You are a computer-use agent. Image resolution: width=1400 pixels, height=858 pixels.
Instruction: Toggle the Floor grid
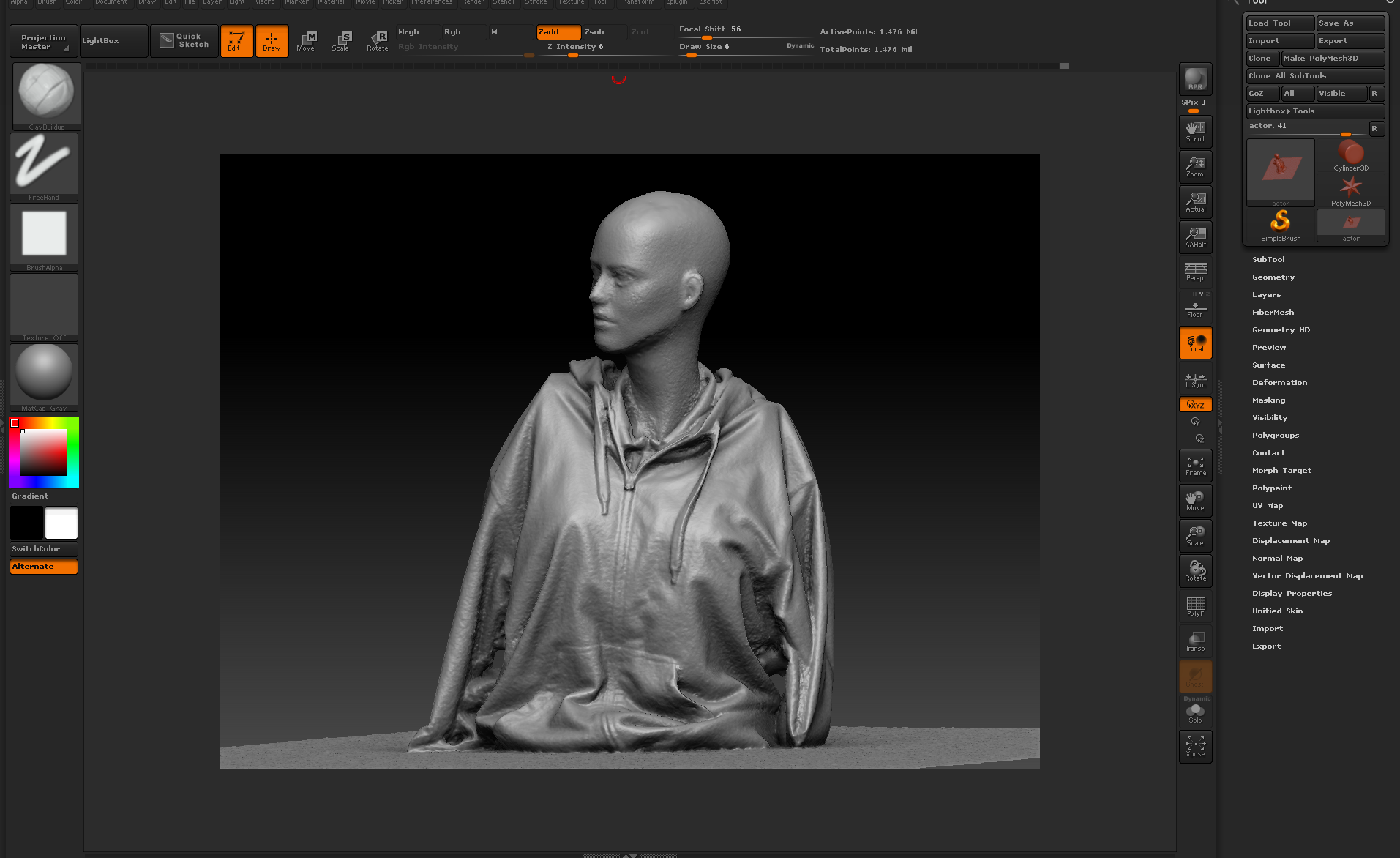[1195, 308]
